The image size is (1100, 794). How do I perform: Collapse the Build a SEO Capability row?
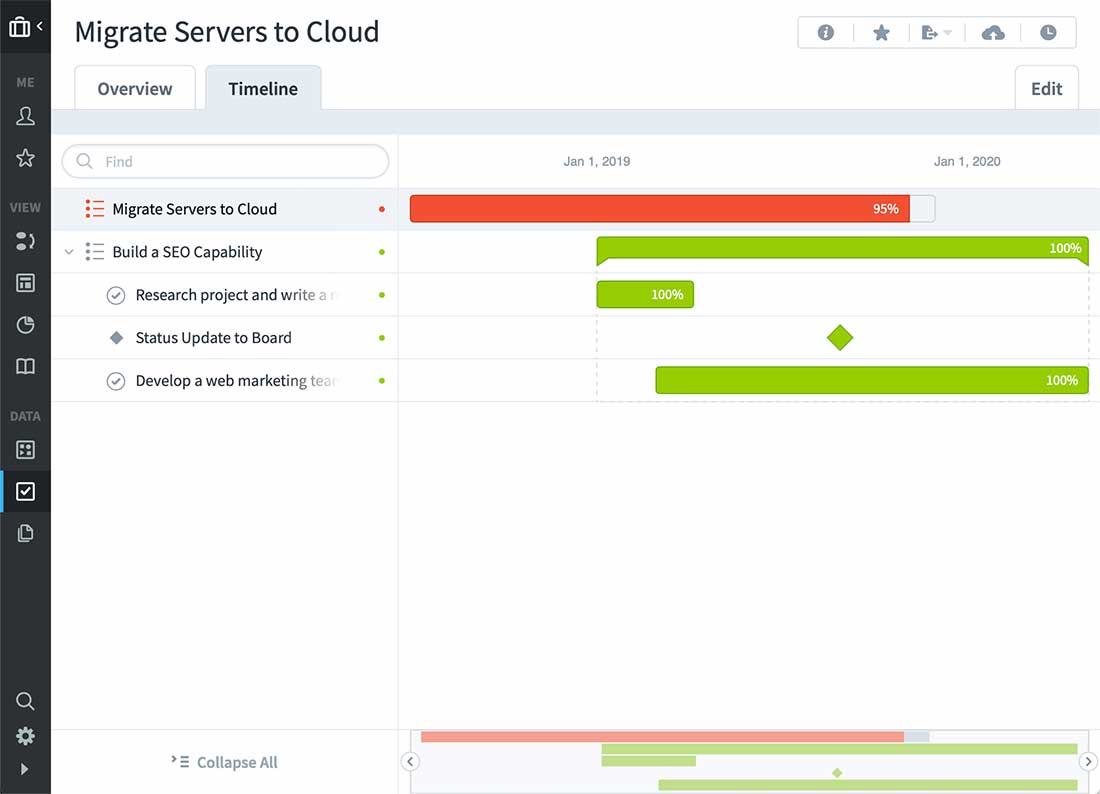(x=69, y=252)
